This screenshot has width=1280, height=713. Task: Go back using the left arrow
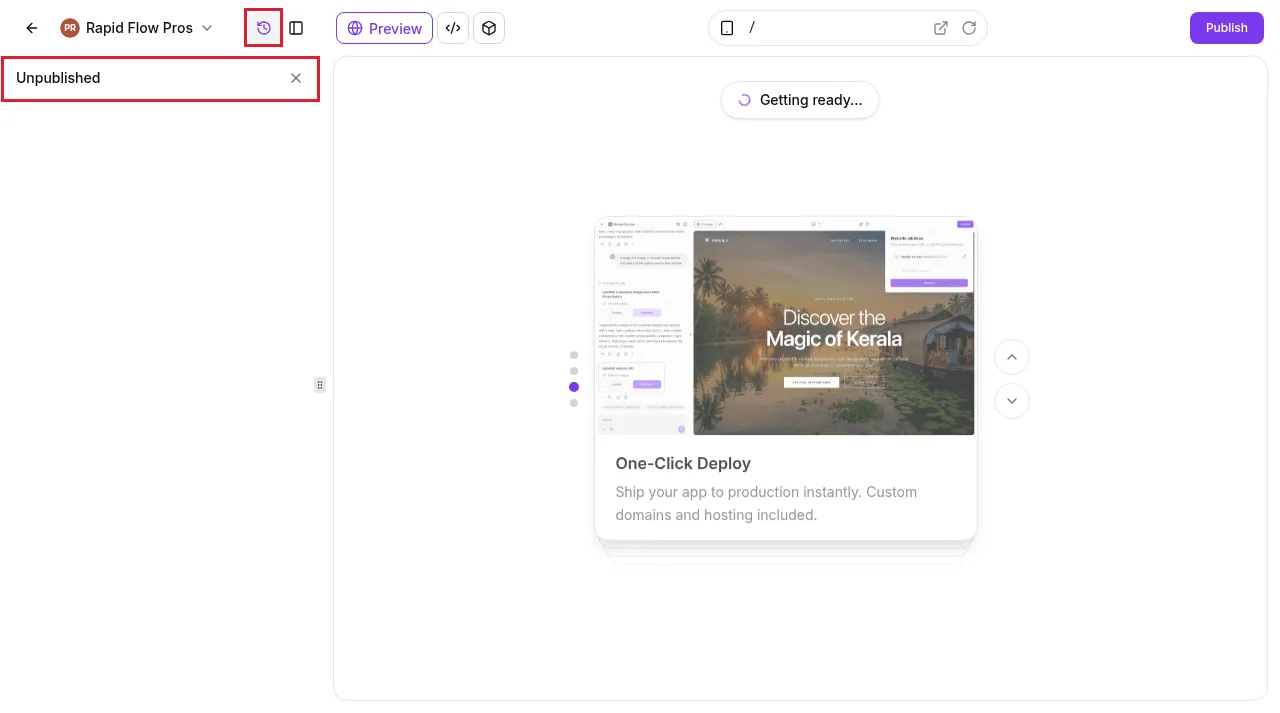32,28
